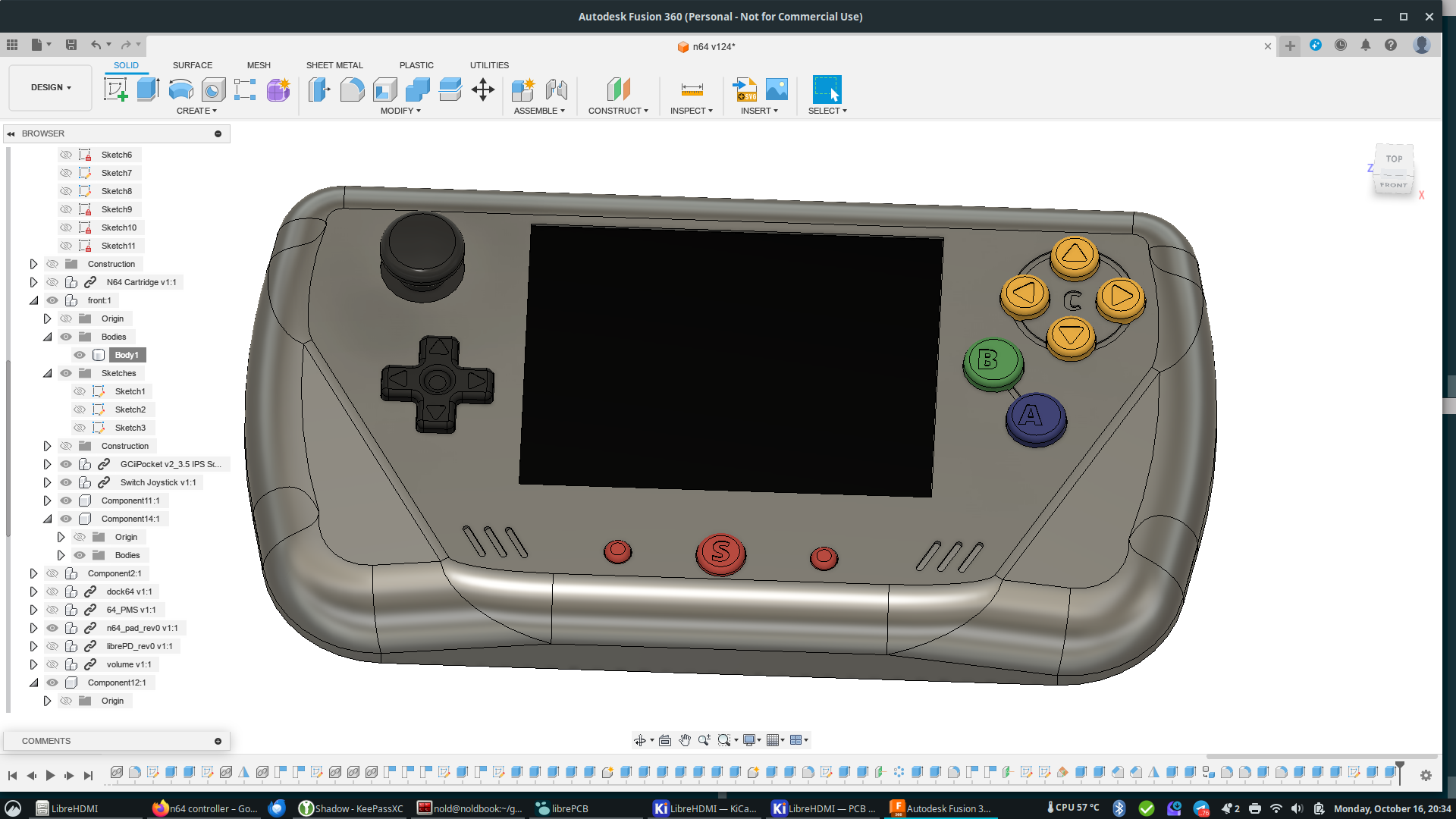Viewport: 1456px width, 819px height.
Task: Open the Job Status clock icon
Action: [1341, 45]
